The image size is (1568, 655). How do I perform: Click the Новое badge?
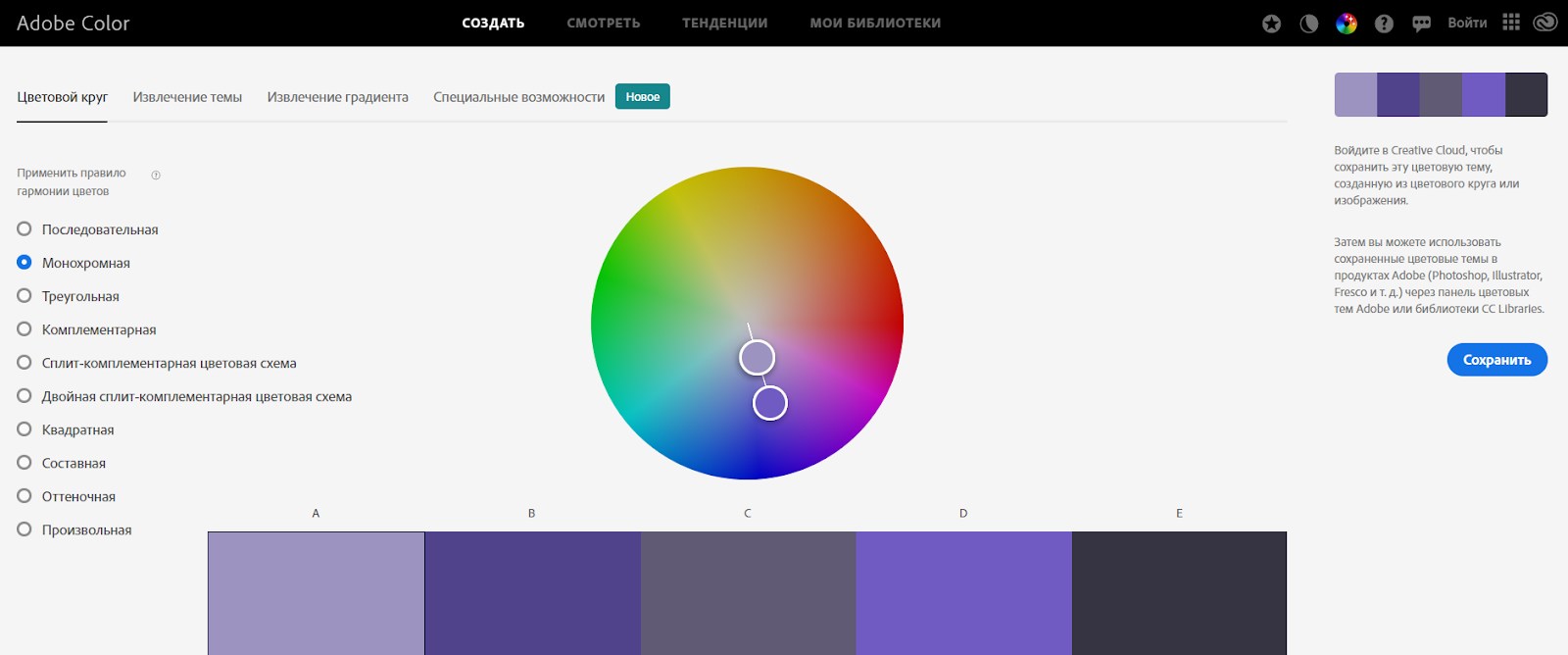643,96
